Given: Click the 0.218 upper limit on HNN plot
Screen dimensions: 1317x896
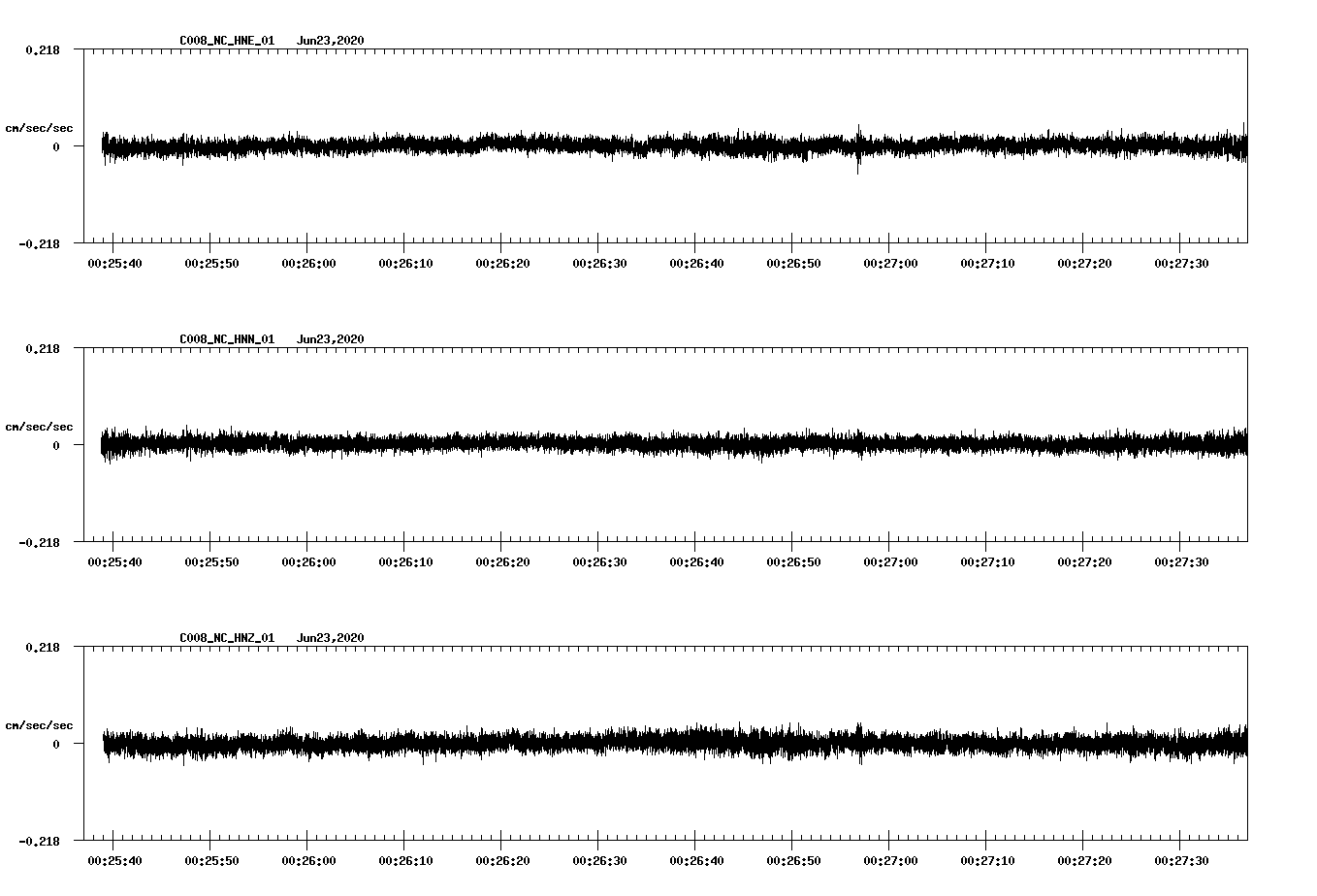Looking at the screenshot, I should 42,348.
